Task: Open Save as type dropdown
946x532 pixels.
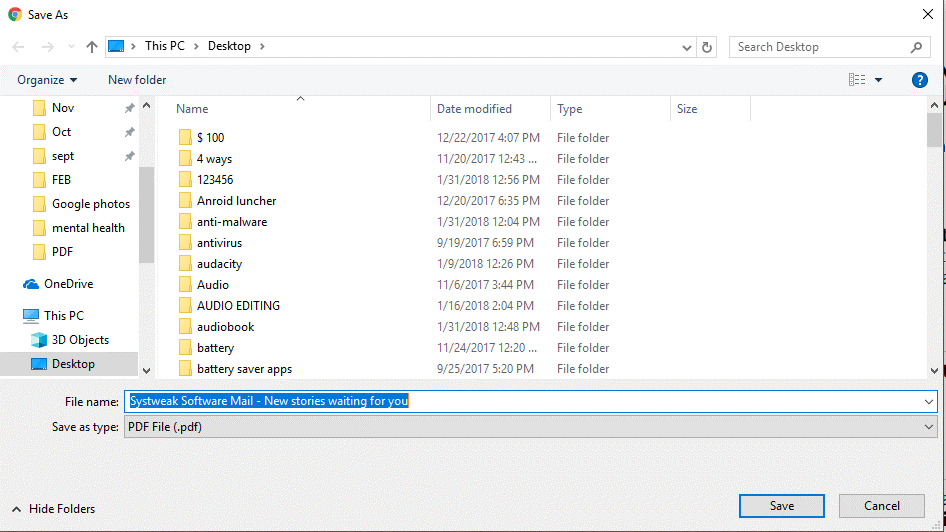Action: 530,427
